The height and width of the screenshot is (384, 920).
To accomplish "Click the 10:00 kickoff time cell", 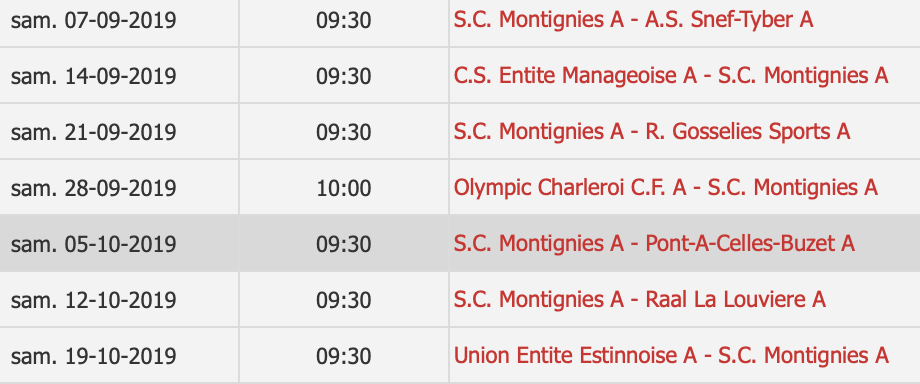I will (344, 188).
